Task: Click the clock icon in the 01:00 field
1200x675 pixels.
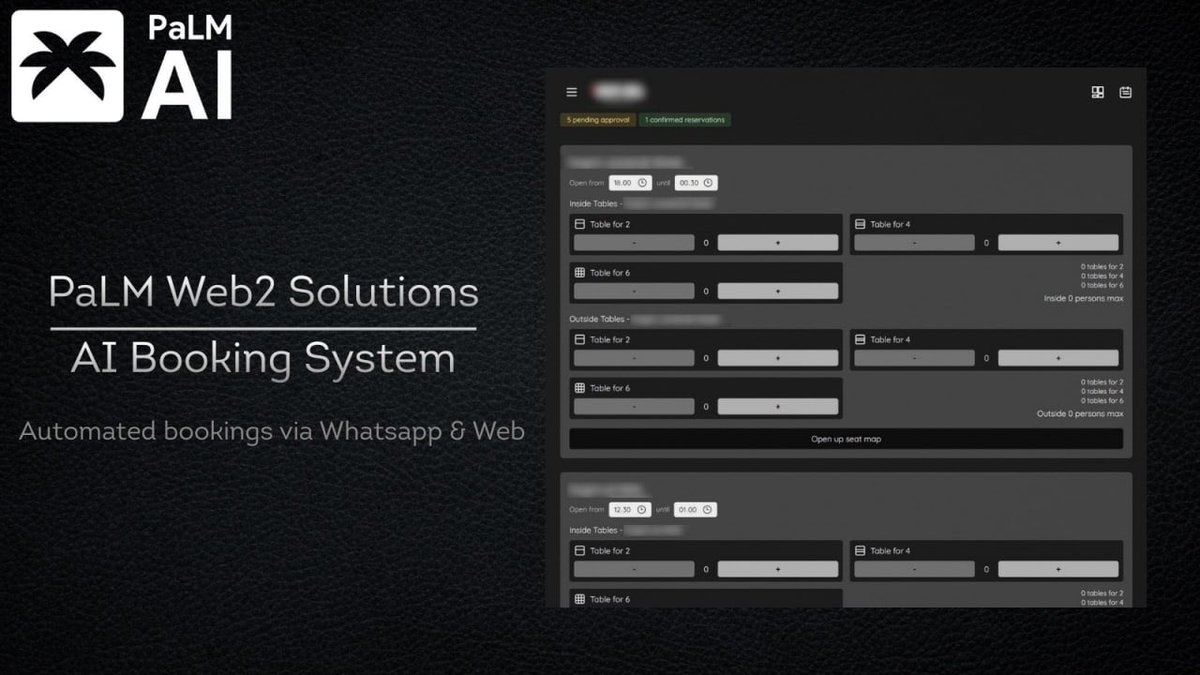Action: click(x=706, y=509)
